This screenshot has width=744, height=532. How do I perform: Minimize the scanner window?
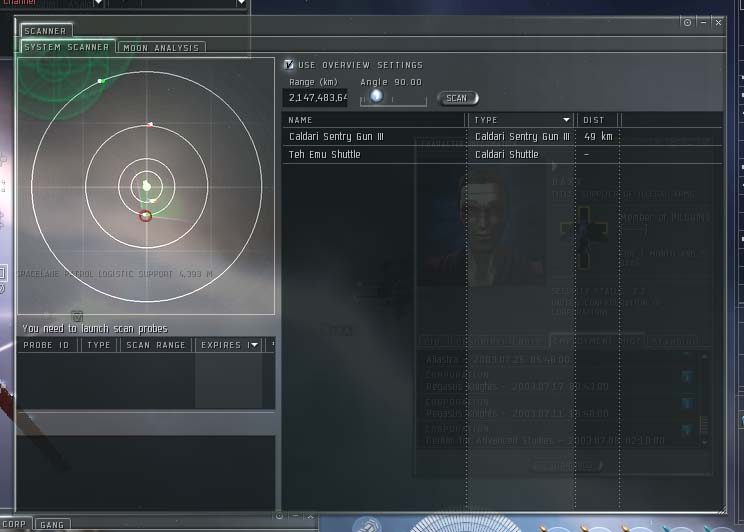704,22
